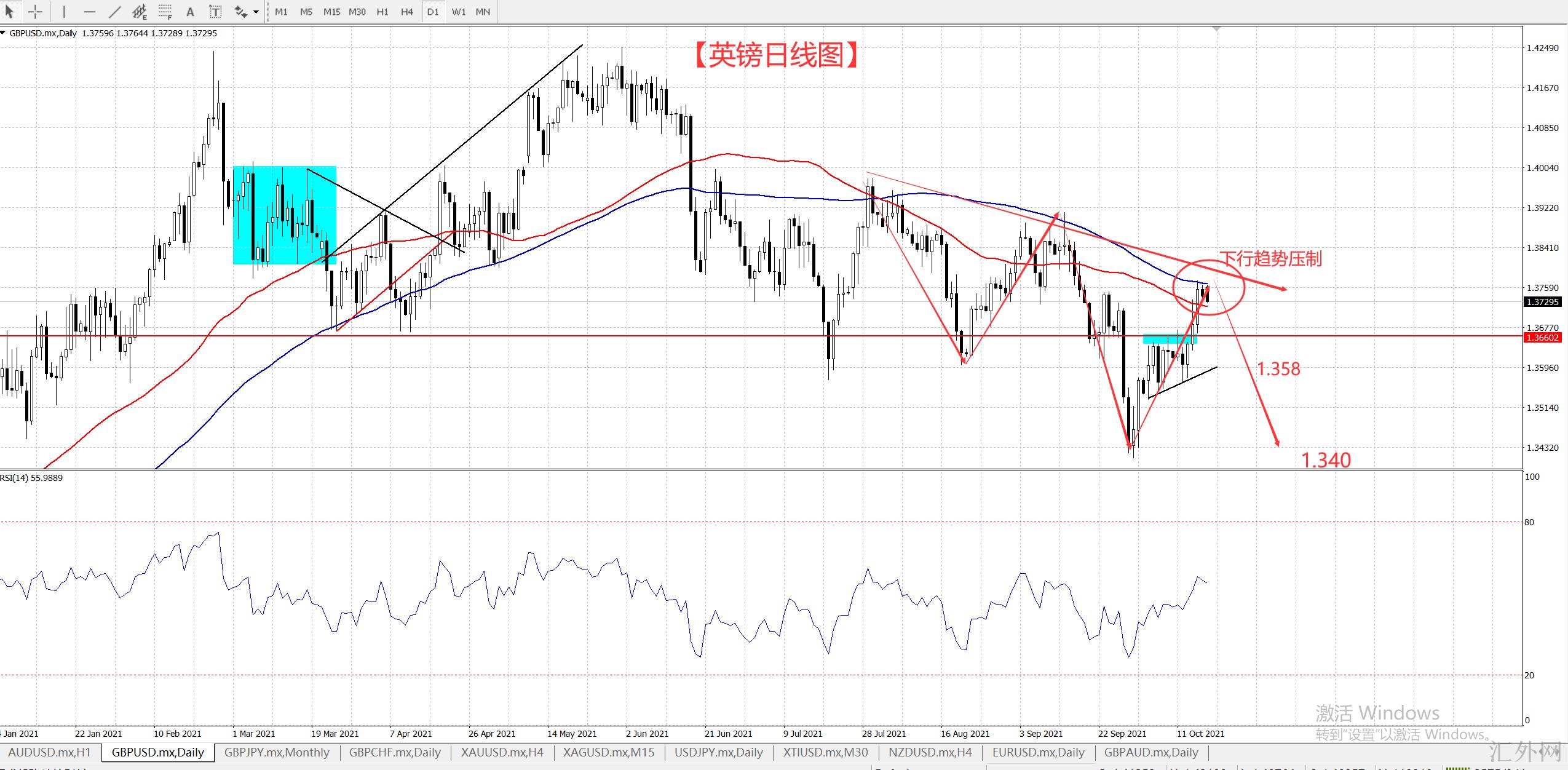Select the red horizontal line price label 1.36602
Viewport: 1568px width, 770px height.
1543,338
